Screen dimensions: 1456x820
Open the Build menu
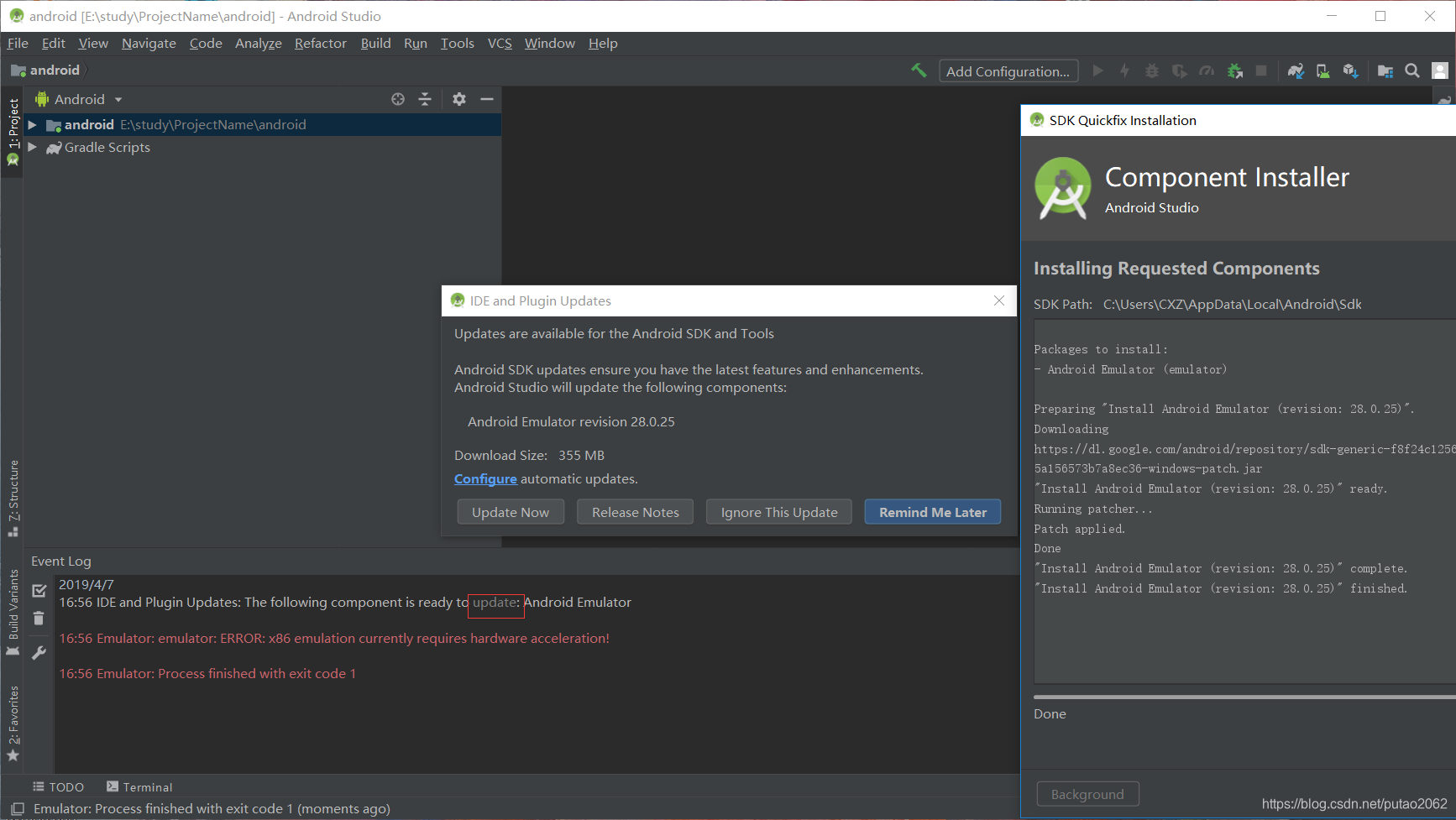tap(376, 43)
